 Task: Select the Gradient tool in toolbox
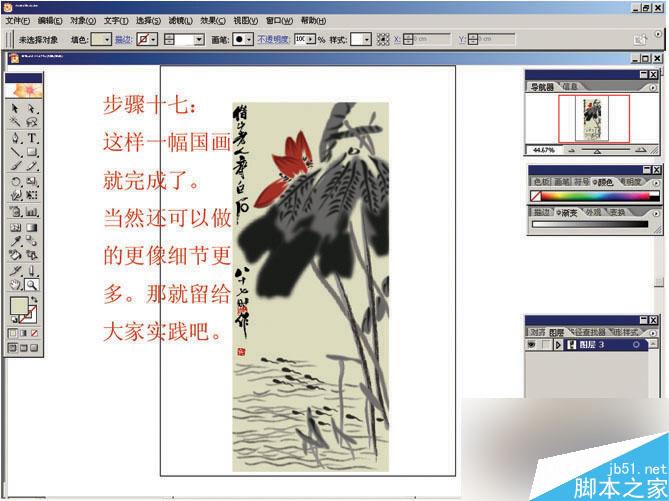32,227
